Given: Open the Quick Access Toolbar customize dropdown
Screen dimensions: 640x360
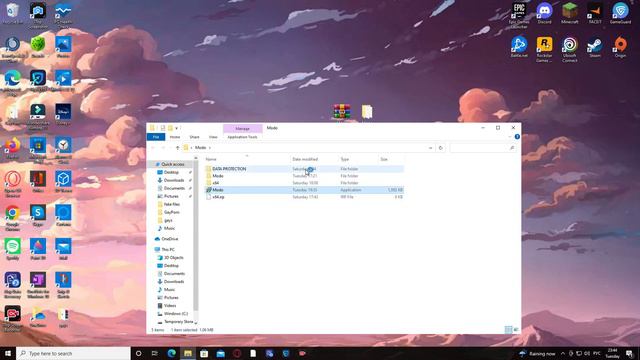Looking at the screenshot, I should (x=177, y=128).
